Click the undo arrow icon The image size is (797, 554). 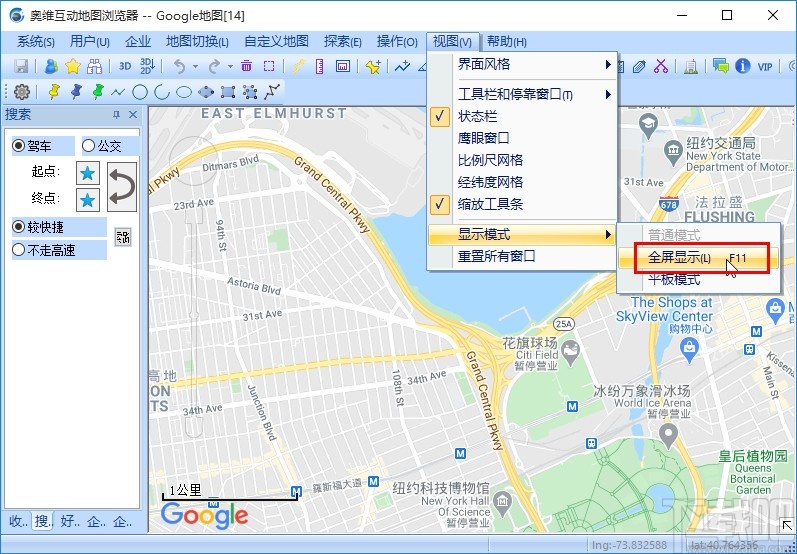(x=179, y=66)
